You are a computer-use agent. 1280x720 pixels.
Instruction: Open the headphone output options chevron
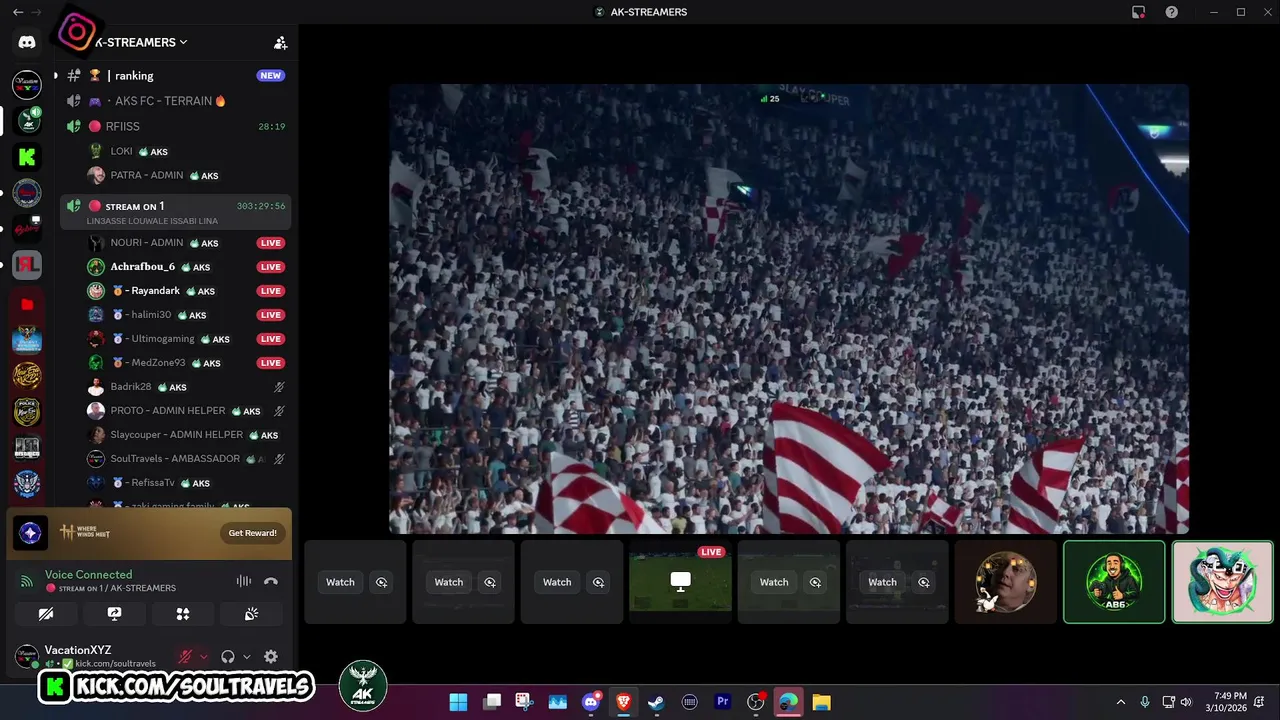247,657
